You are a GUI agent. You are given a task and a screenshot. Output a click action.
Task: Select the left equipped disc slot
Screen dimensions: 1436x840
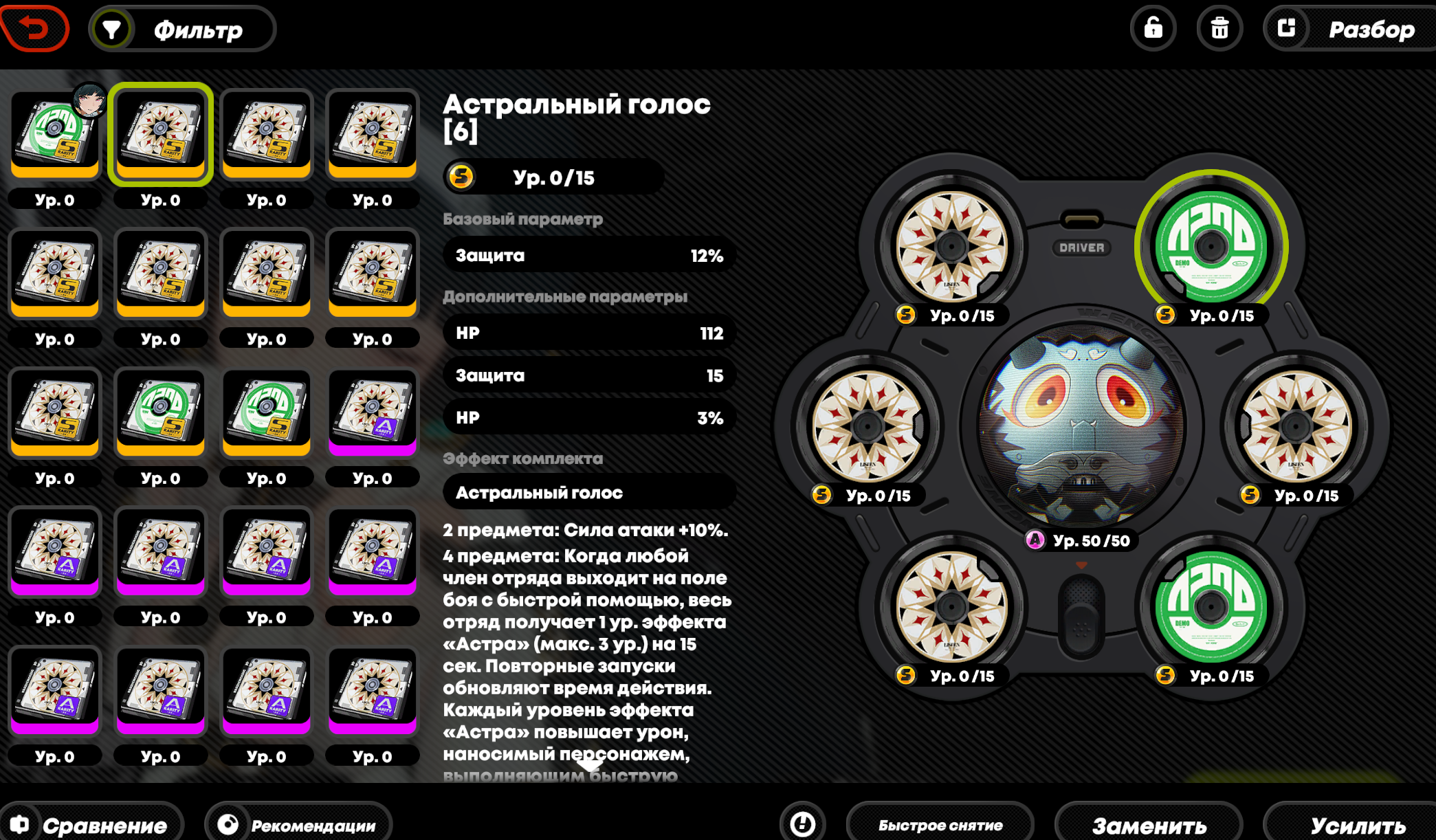pyautogui.click(x=867, y=425)
